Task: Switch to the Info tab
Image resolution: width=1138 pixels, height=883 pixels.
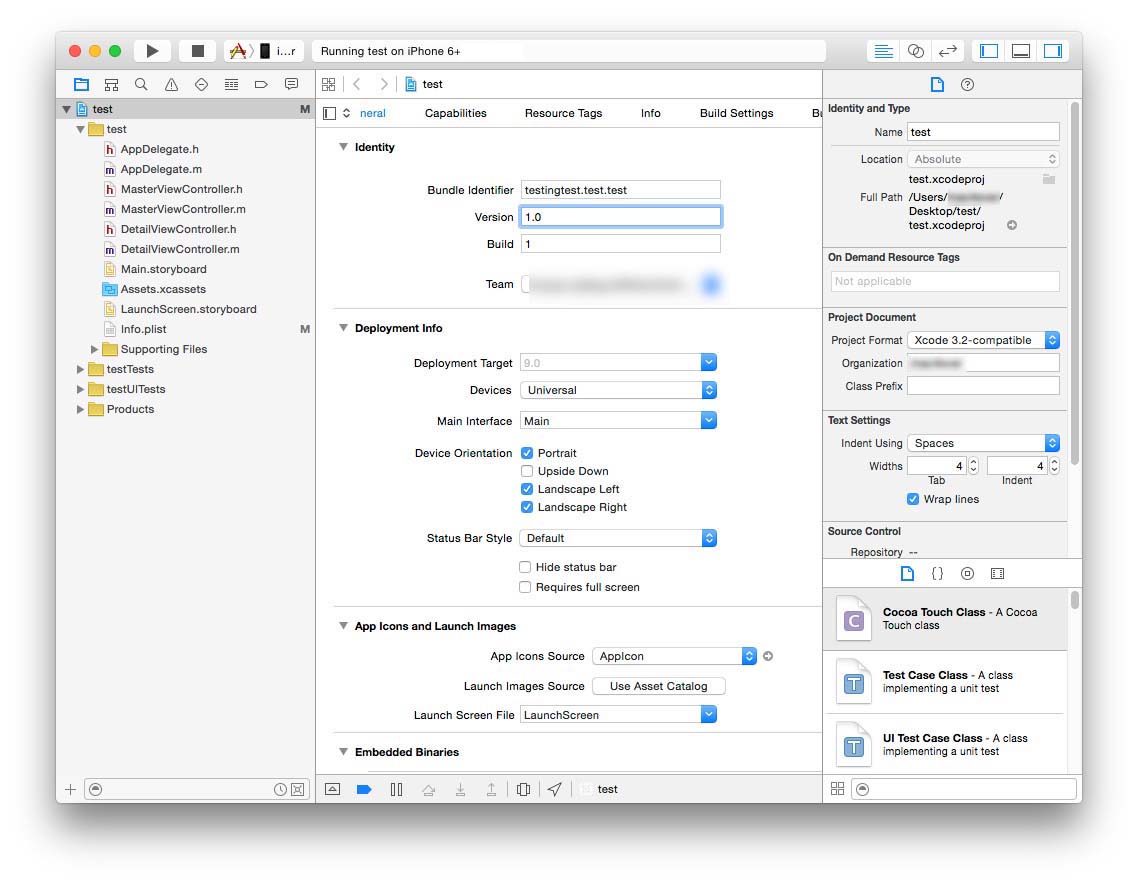Action: click(650, 113)
